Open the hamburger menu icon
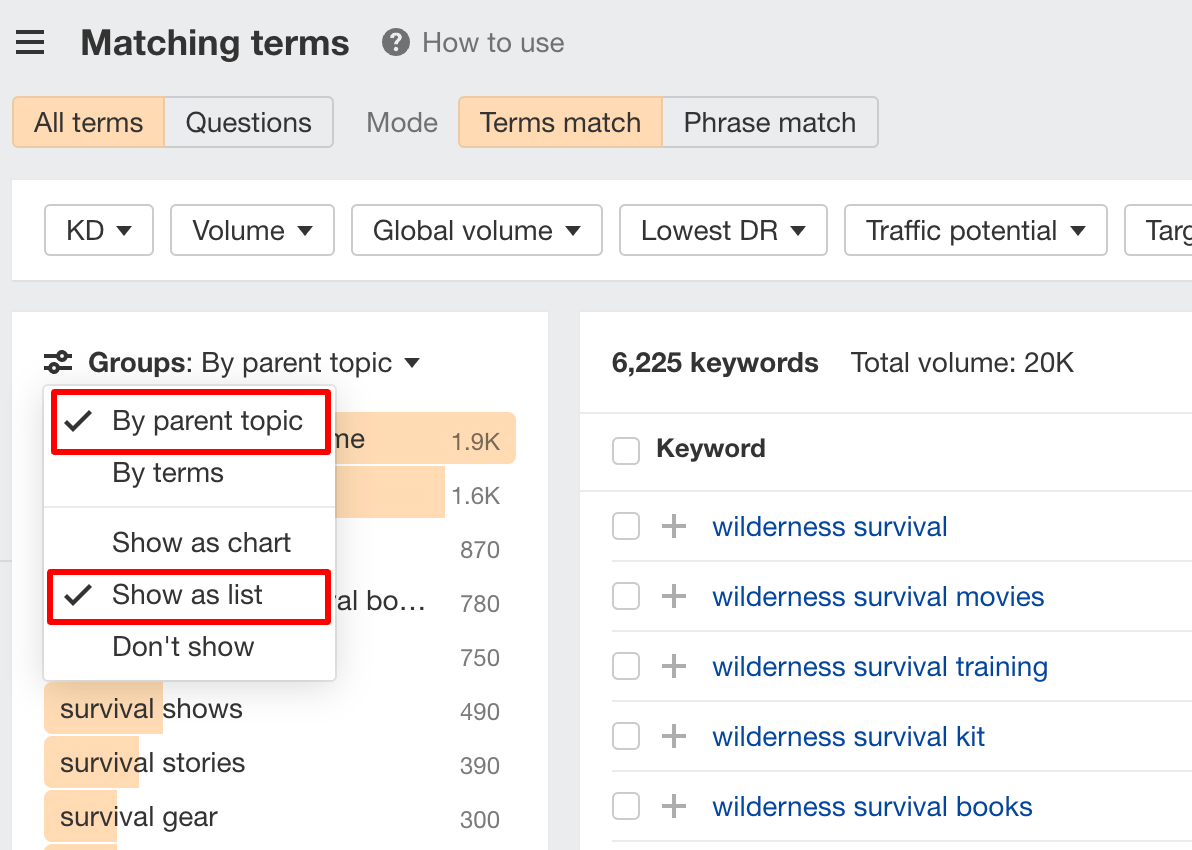1192x850 pixels. click(30, 43)
